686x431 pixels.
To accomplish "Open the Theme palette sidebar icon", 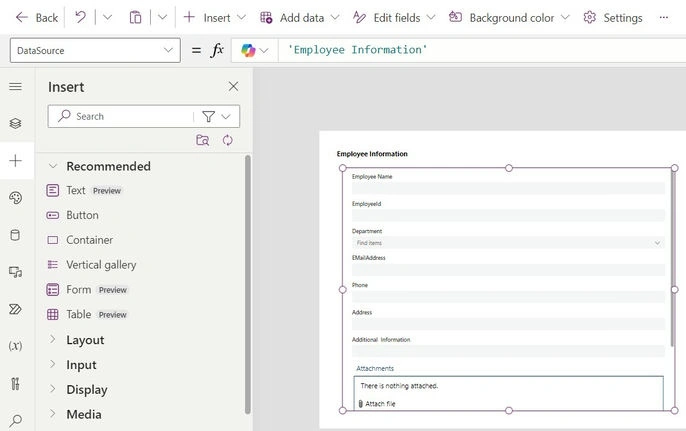I will pyautogui.click(x=15, y=198).
